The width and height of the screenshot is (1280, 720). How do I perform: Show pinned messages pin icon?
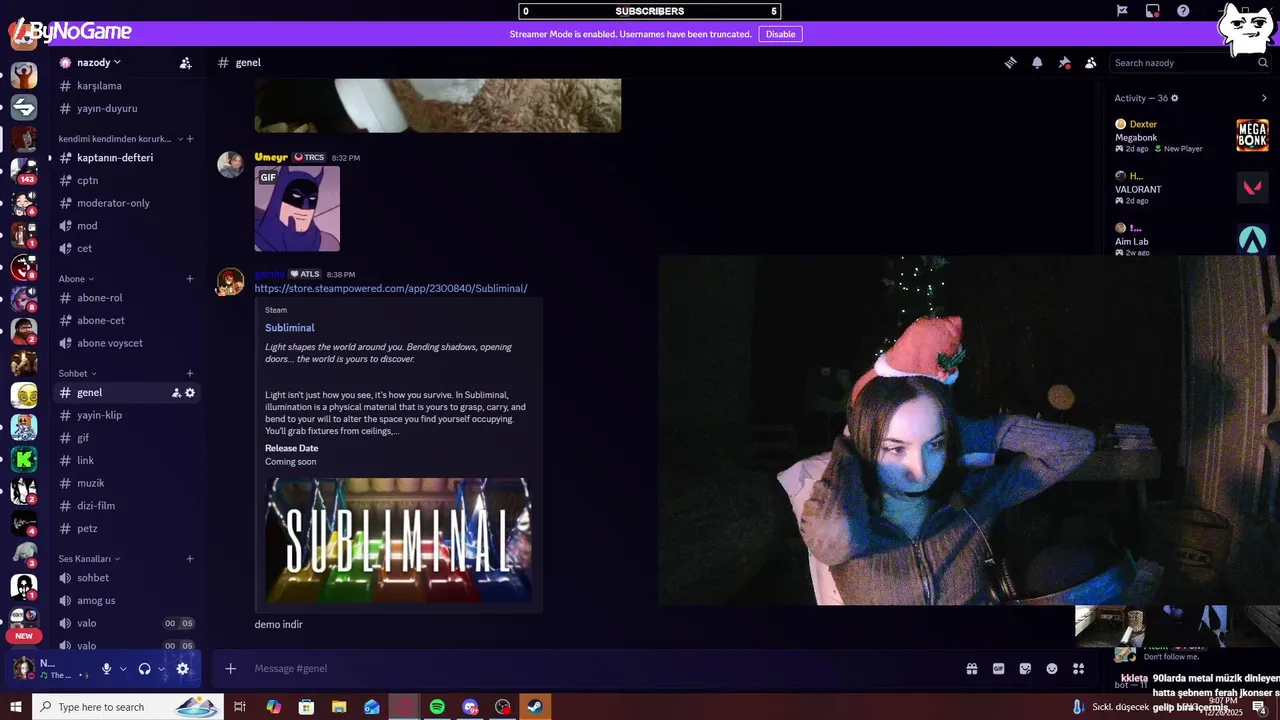click(1064, 63)
